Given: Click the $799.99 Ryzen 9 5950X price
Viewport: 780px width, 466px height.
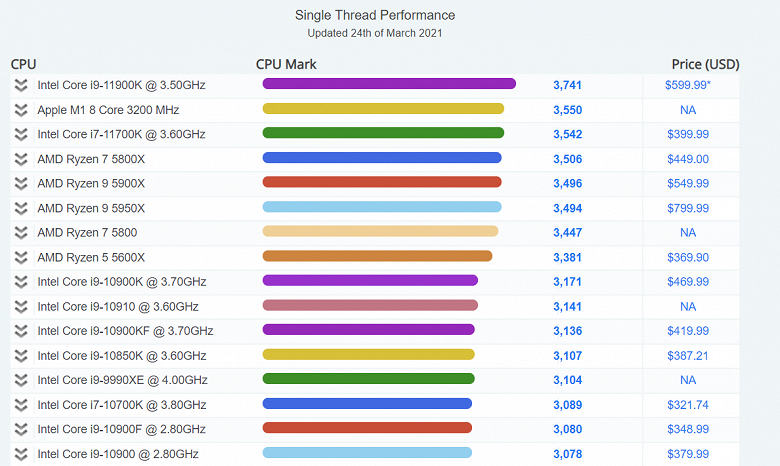Looking at the screenshot, I should [x=687, y=208].
